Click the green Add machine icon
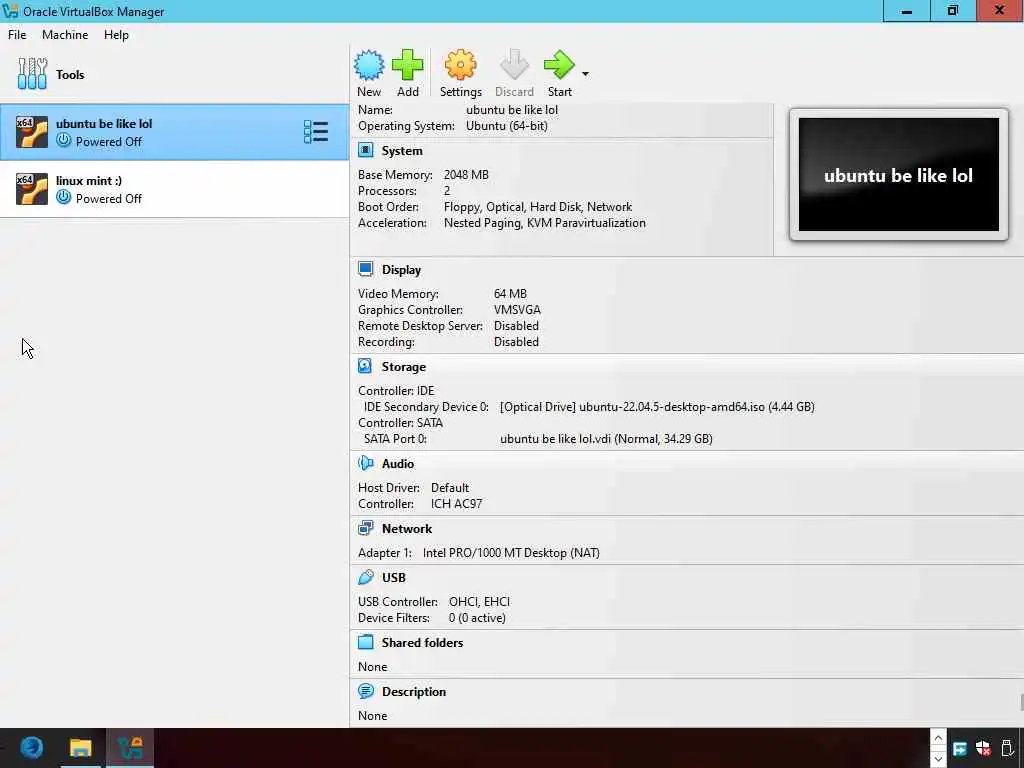Viewport: 1024px width, 768px height. 408,65
